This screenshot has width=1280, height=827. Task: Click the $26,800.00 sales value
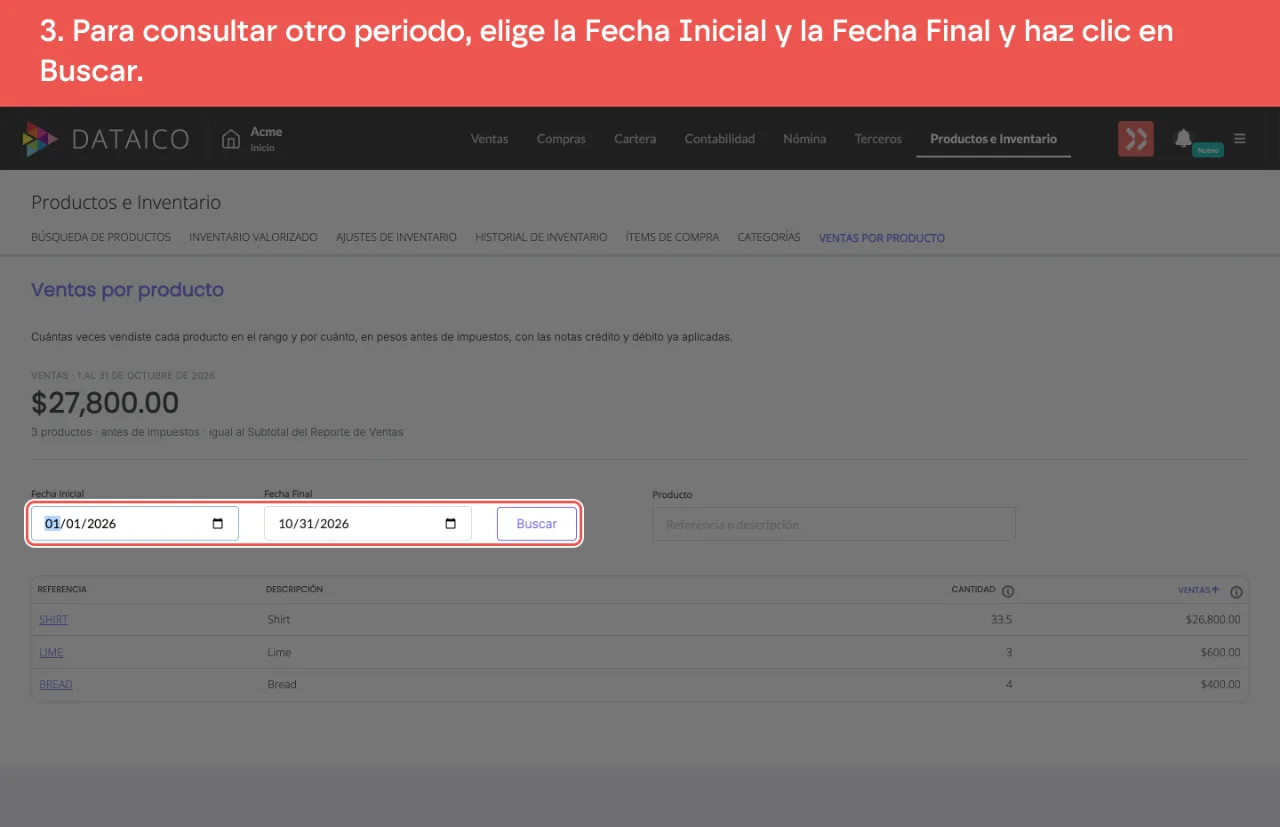pyautogui.click(x=1212, y=620)
